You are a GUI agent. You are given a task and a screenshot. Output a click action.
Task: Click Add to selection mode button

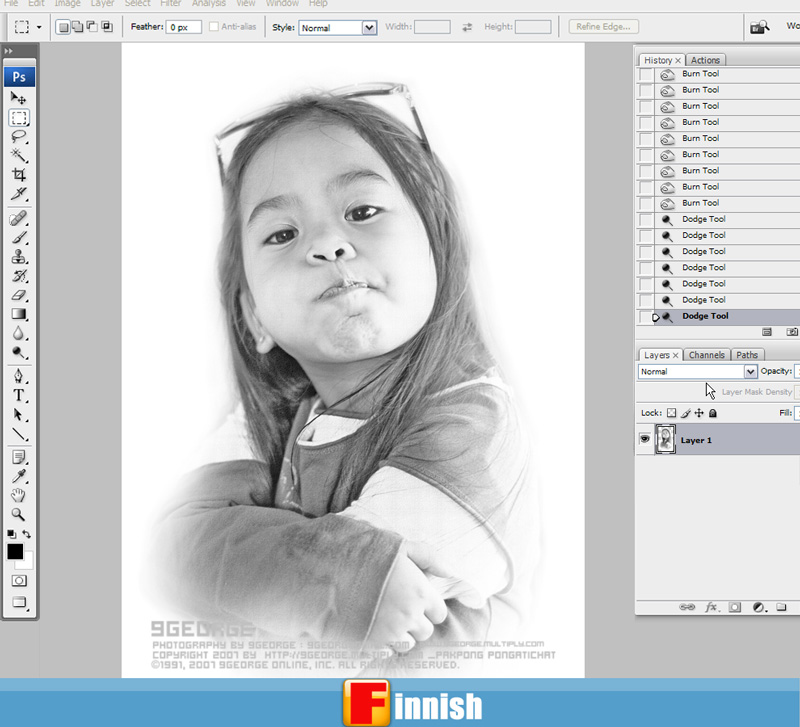[x=78, y=27]
